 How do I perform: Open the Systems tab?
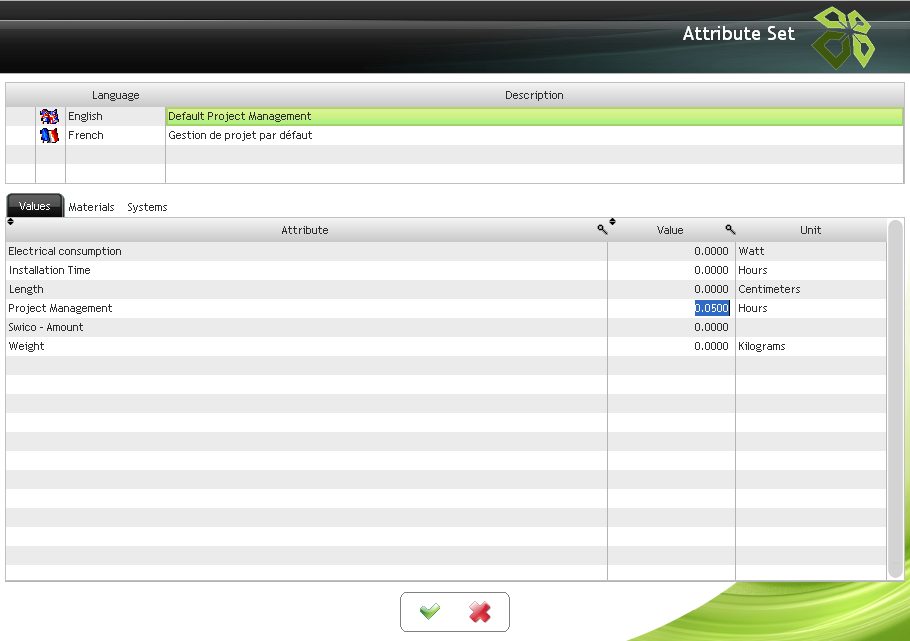(x=147, y=207)
